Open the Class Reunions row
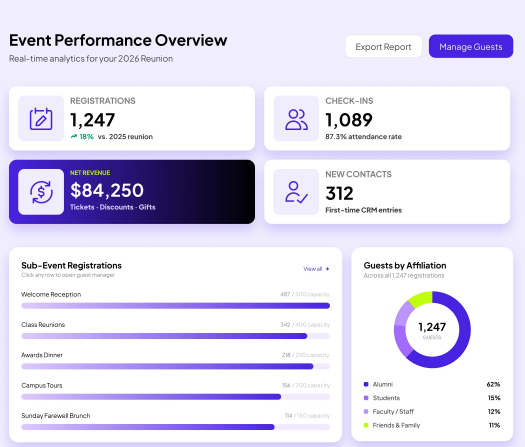The image size is (525, 447). [175, 330]
